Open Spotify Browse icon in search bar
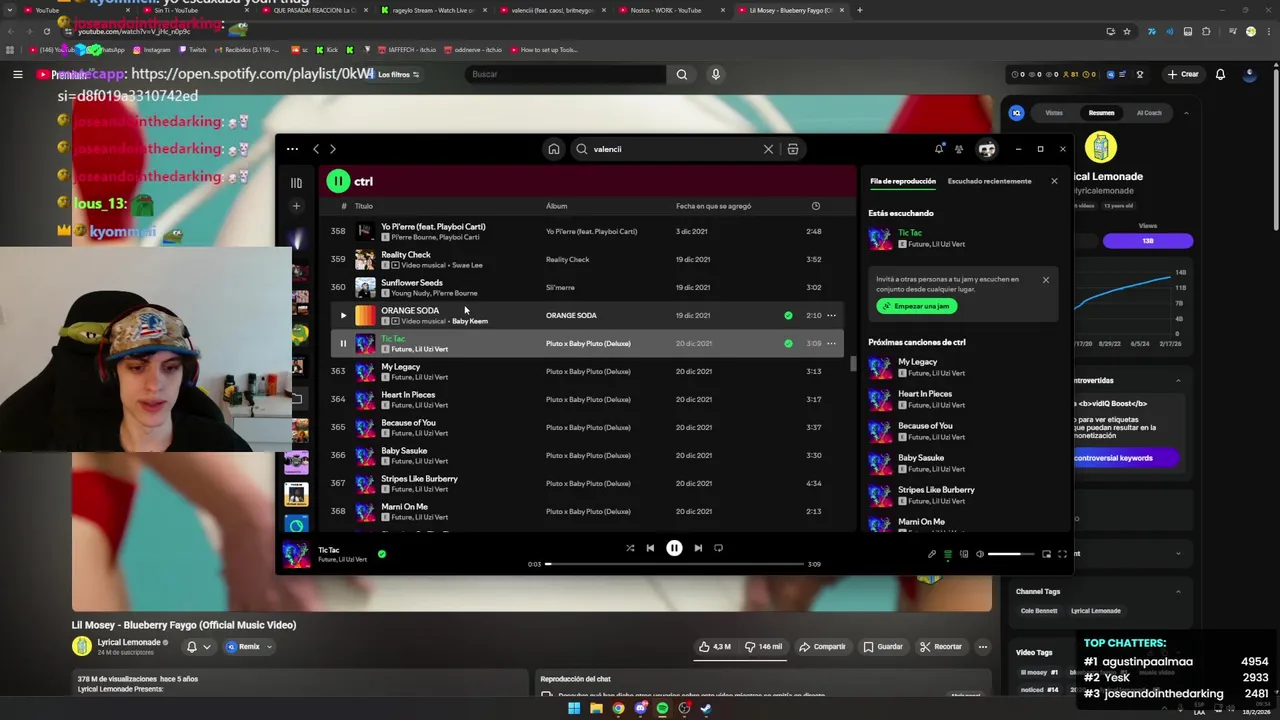This screenshot has width=1280, height=720. tap(792, 149)
